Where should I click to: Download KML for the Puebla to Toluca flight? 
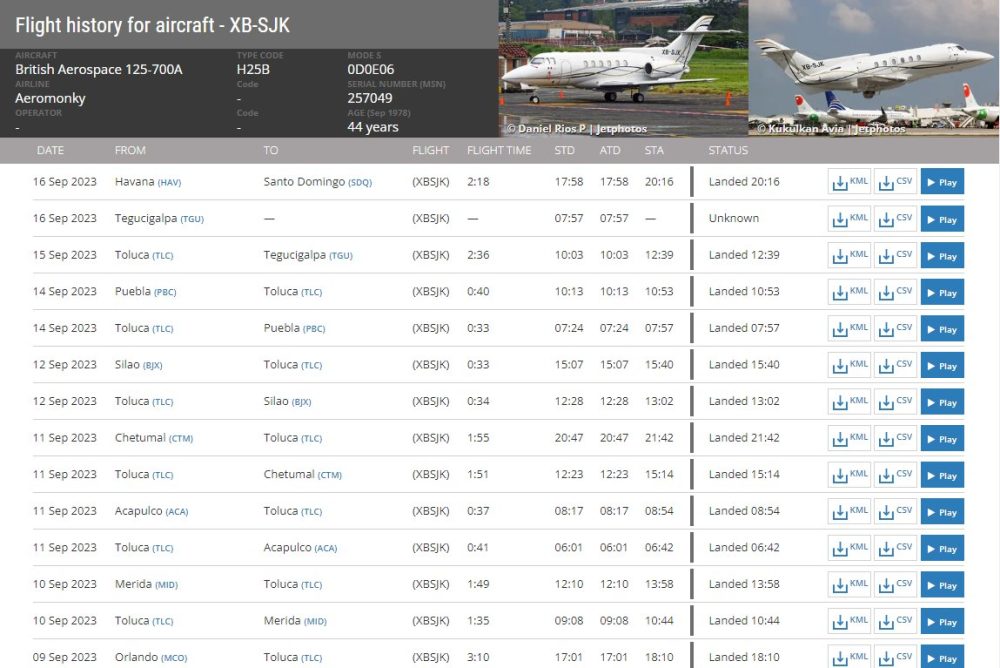(x=849, y=292)
